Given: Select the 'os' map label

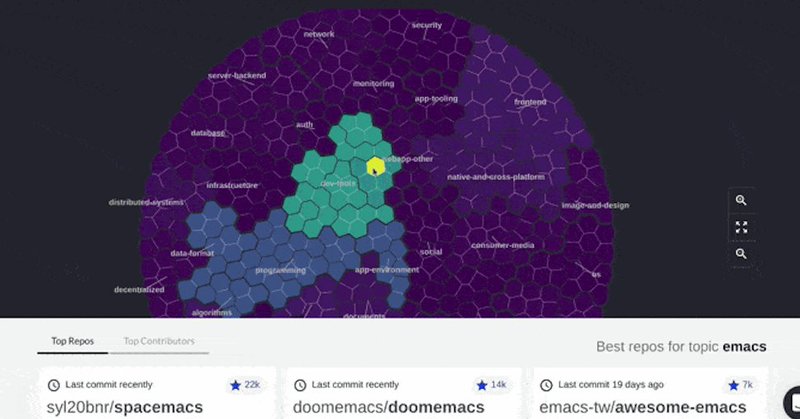Looking at the screenshot, I should (596, 274).
